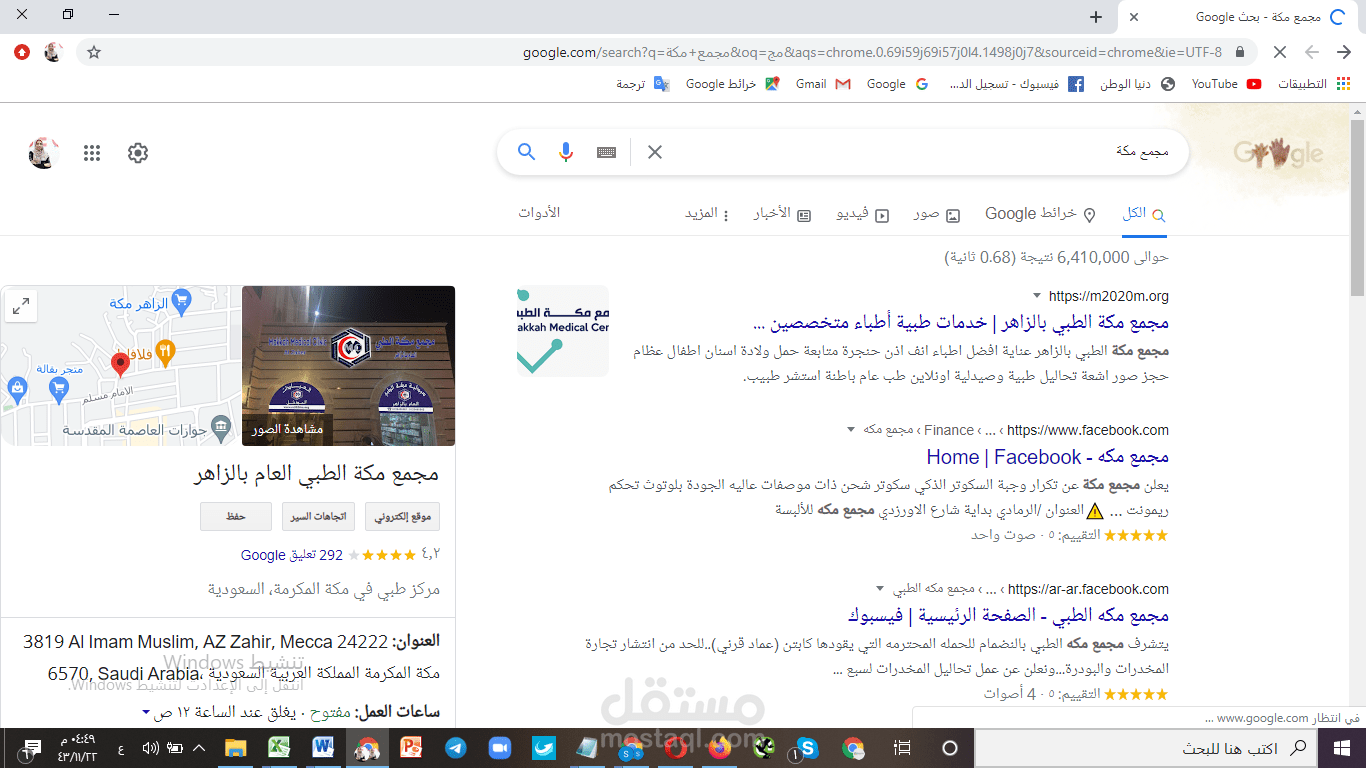Open the Google apps grid
Image resolution: width=1366 pixels, height=768 pixels.
[x=92, y=153]
